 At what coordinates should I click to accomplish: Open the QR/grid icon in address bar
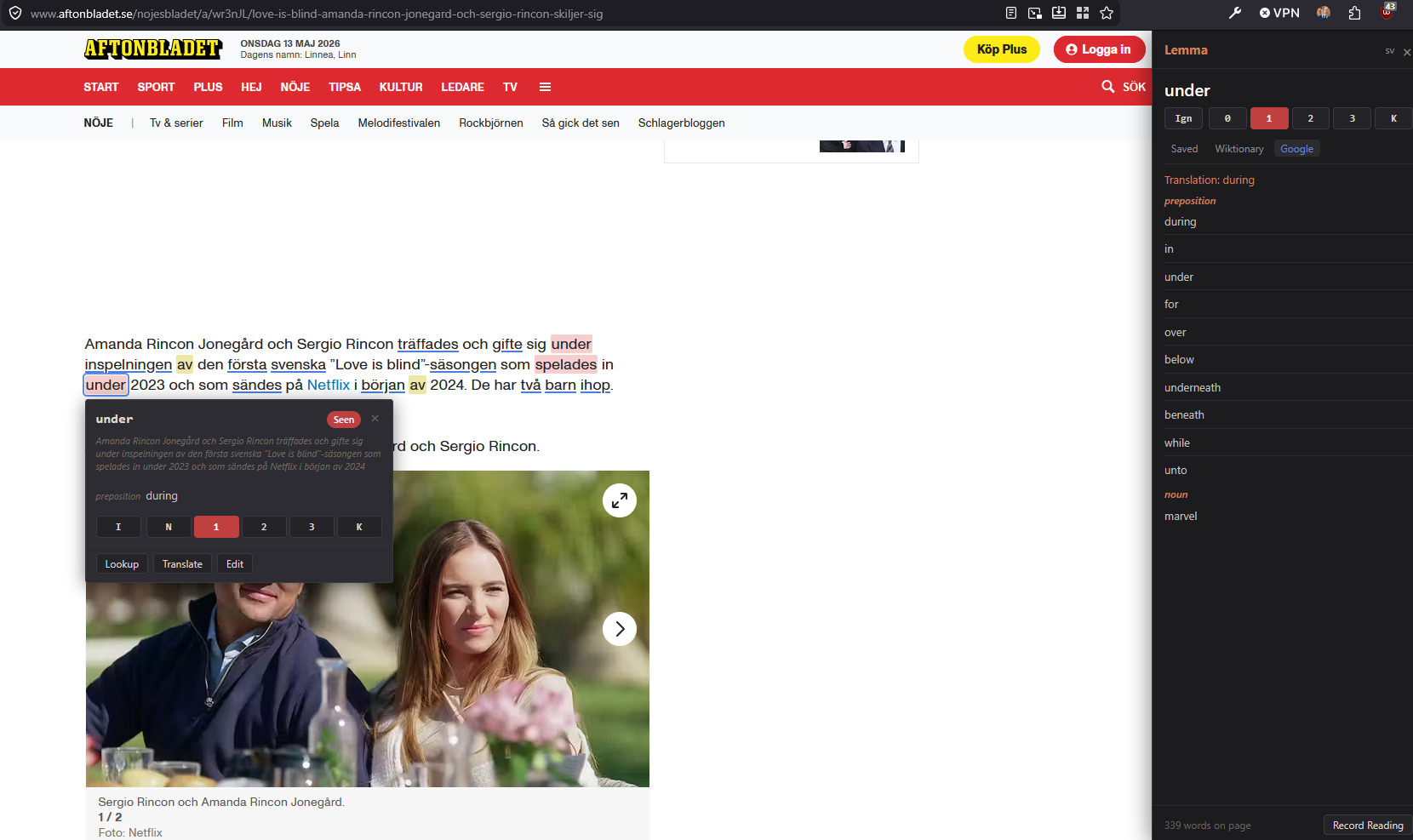(1083, 13)
